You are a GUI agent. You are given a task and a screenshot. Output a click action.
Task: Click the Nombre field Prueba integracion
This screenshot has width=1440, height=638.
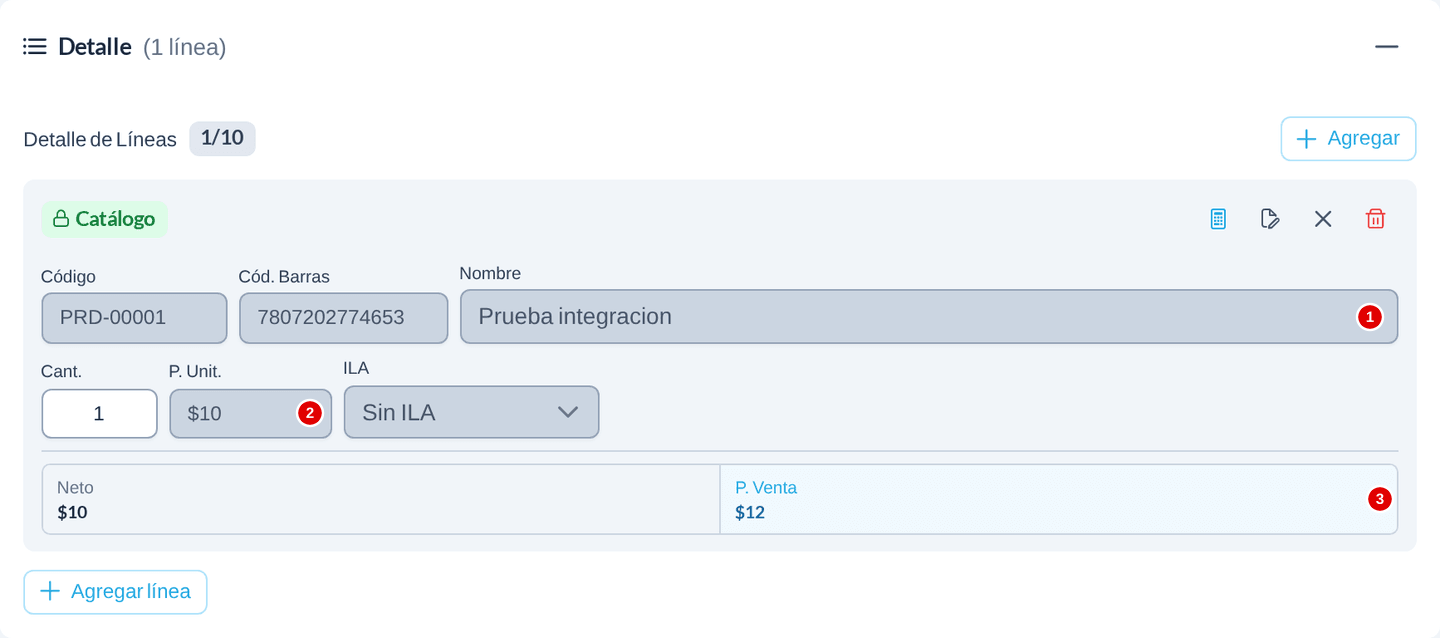coord(929,317)
